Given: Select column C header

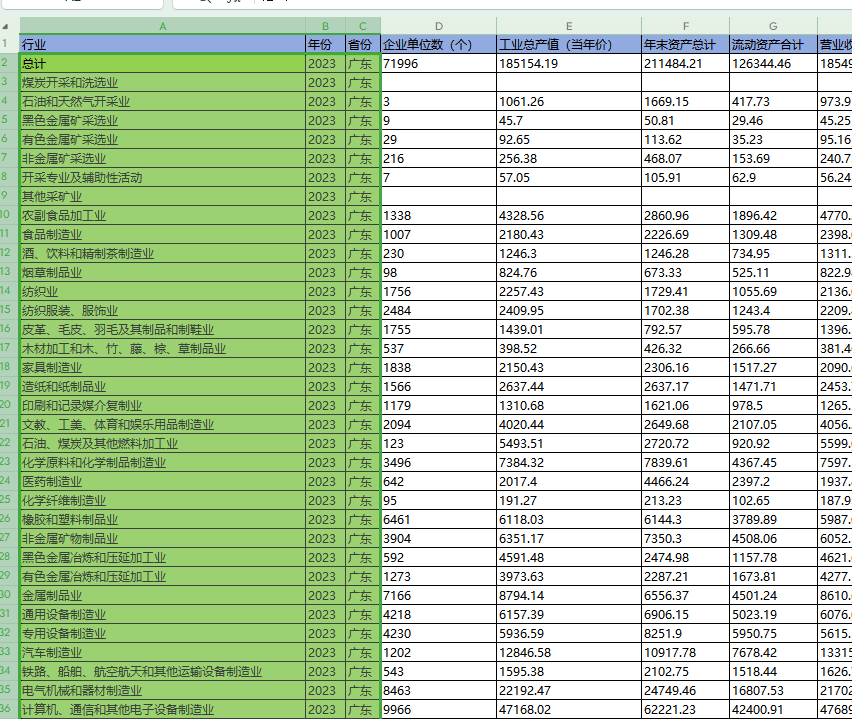Looking at the screenshot, I should (363, 26).
